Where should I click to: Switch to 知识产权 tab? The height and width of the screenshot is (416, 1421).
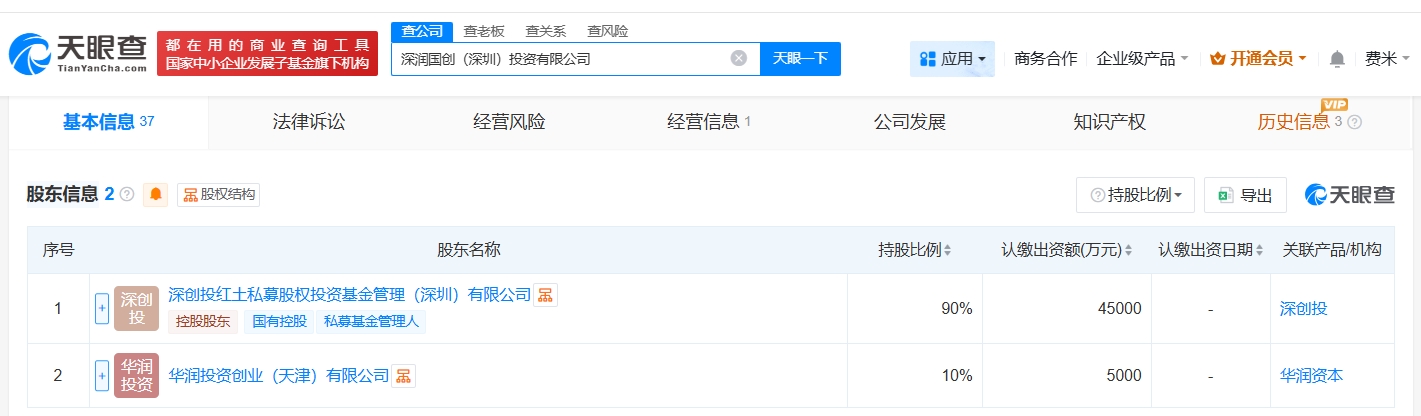point(1109,122)
